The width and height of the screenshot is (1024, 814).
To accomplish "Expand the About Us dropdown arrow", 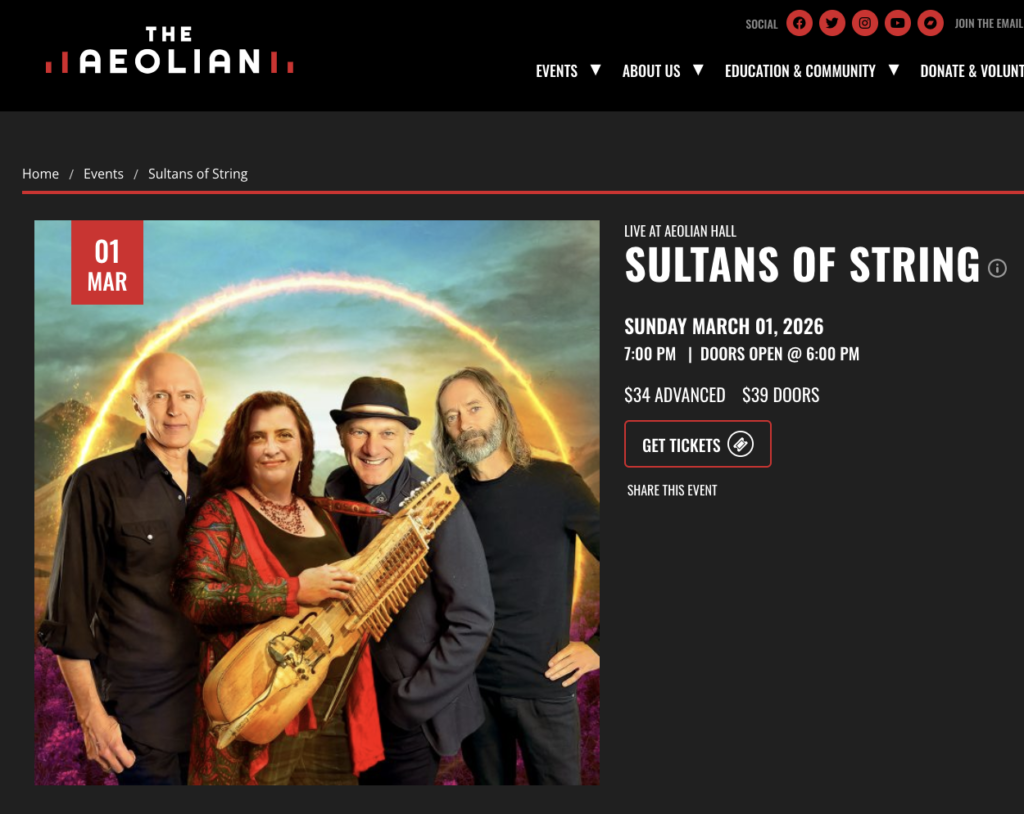I will [x=697, y=69].
